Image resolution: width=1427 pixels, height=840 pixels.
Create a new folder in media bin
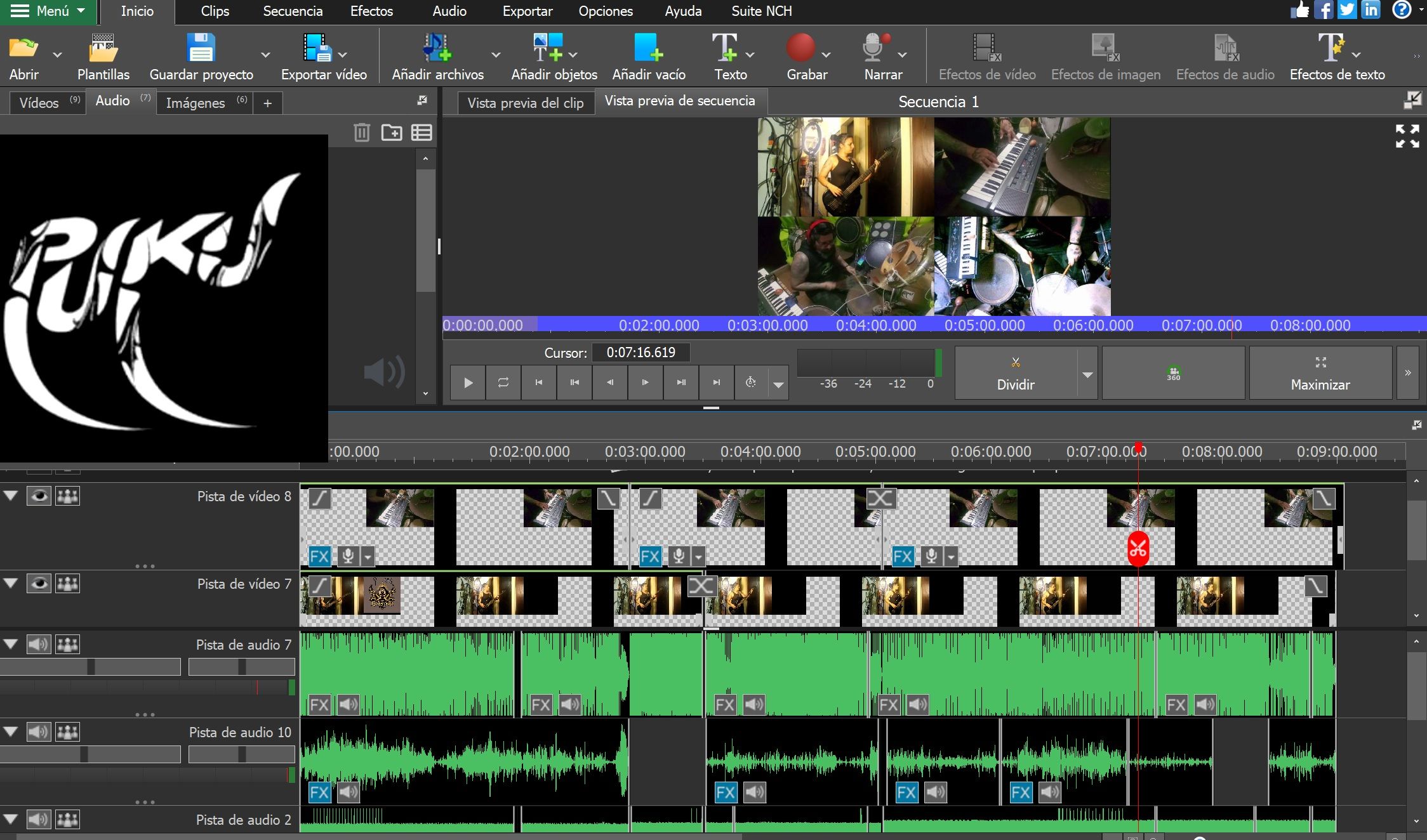pos(391,132)
